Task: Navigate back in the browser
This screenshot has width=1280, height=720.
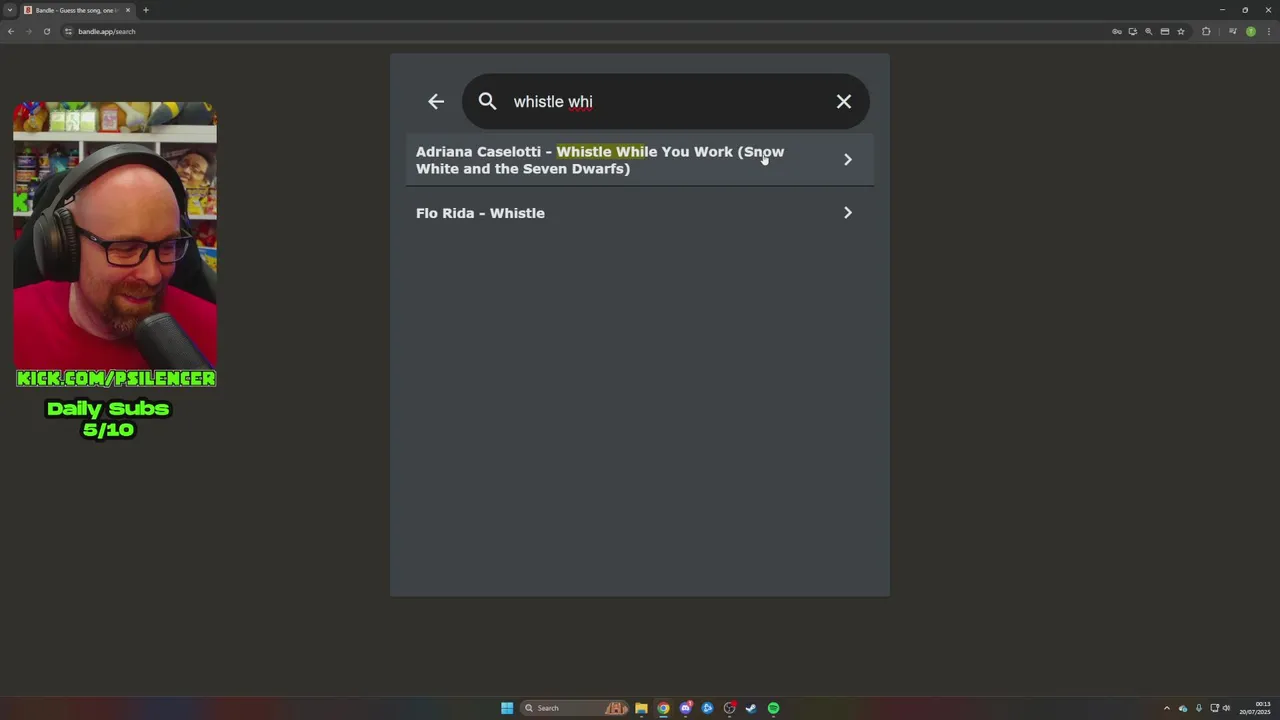Action: (11, 31)
